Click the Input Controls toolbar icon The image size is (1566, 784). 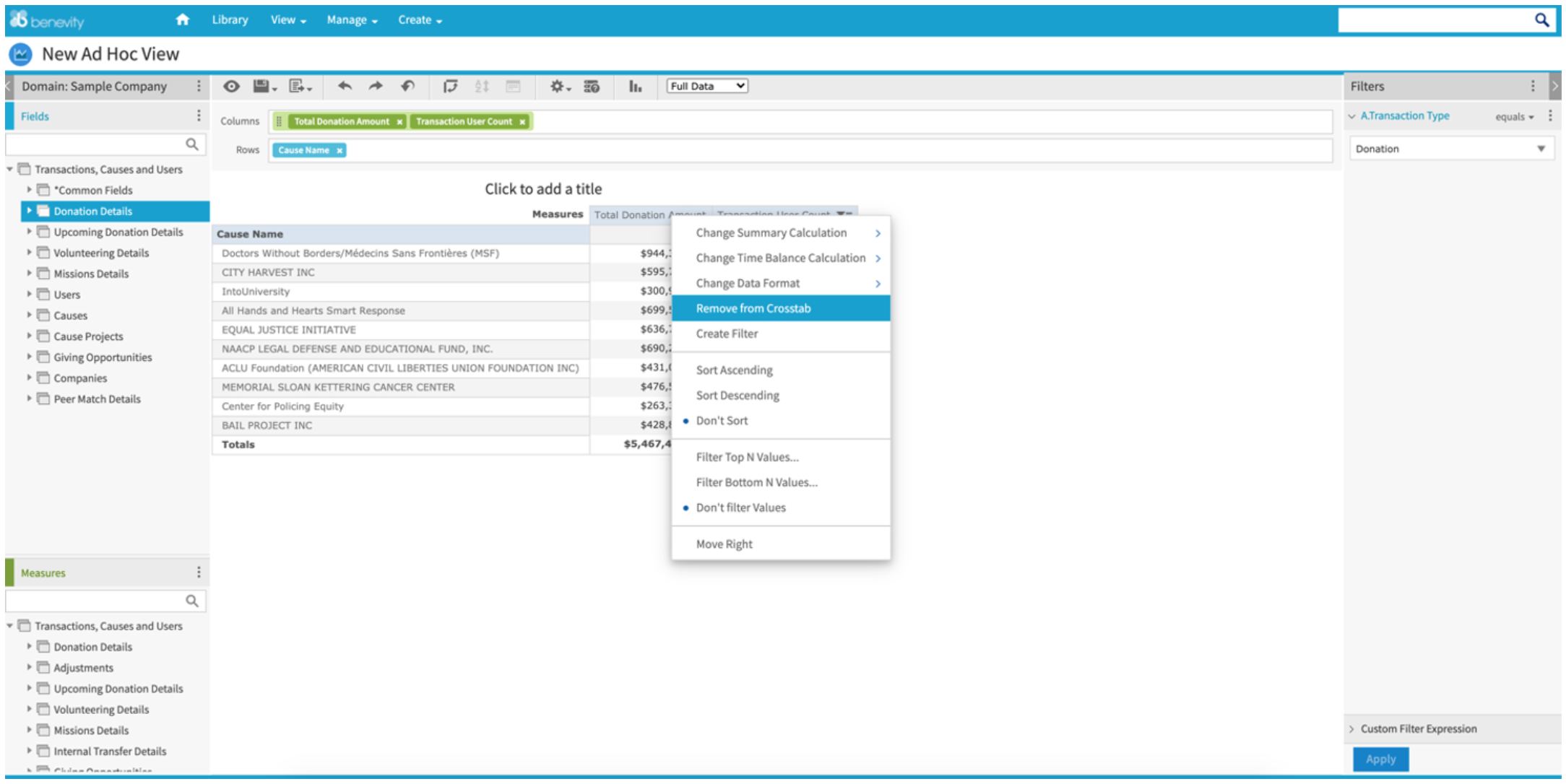pyautogui.click(x=513, y=86)
